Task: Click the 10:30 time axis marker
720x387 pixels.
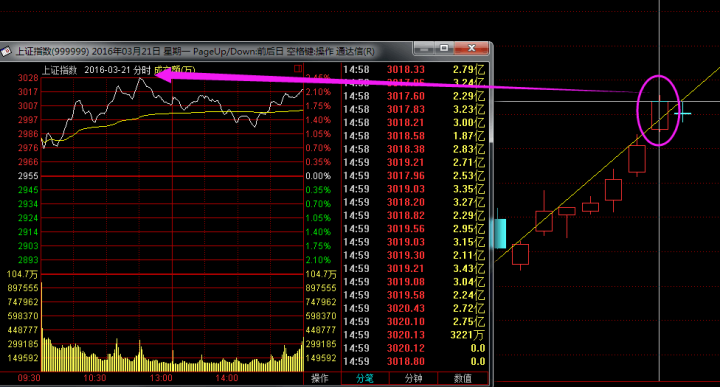Action: point(95,378)
